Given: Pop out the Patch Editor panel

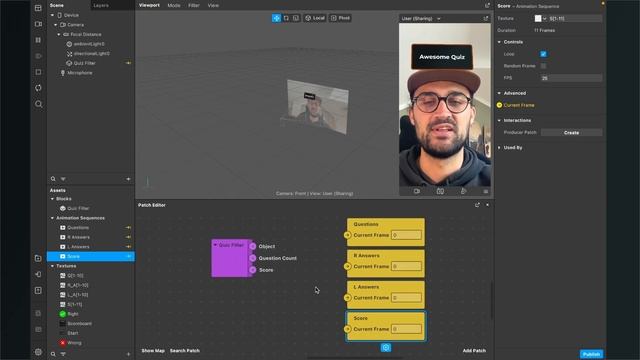Looking at the screenshot, I should [x=477, y=205].
